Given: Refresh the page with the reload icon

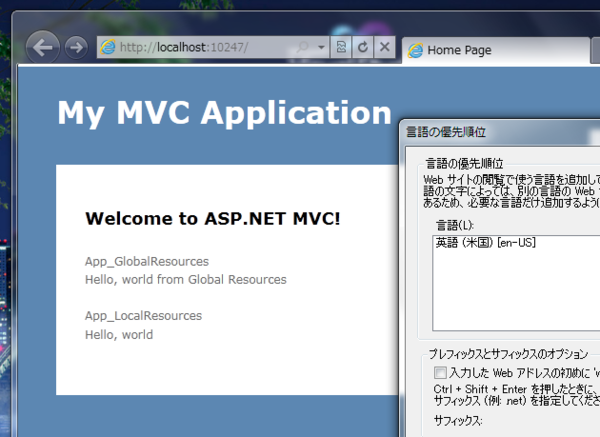Looking at the screenshot, I should pos(363,47).
